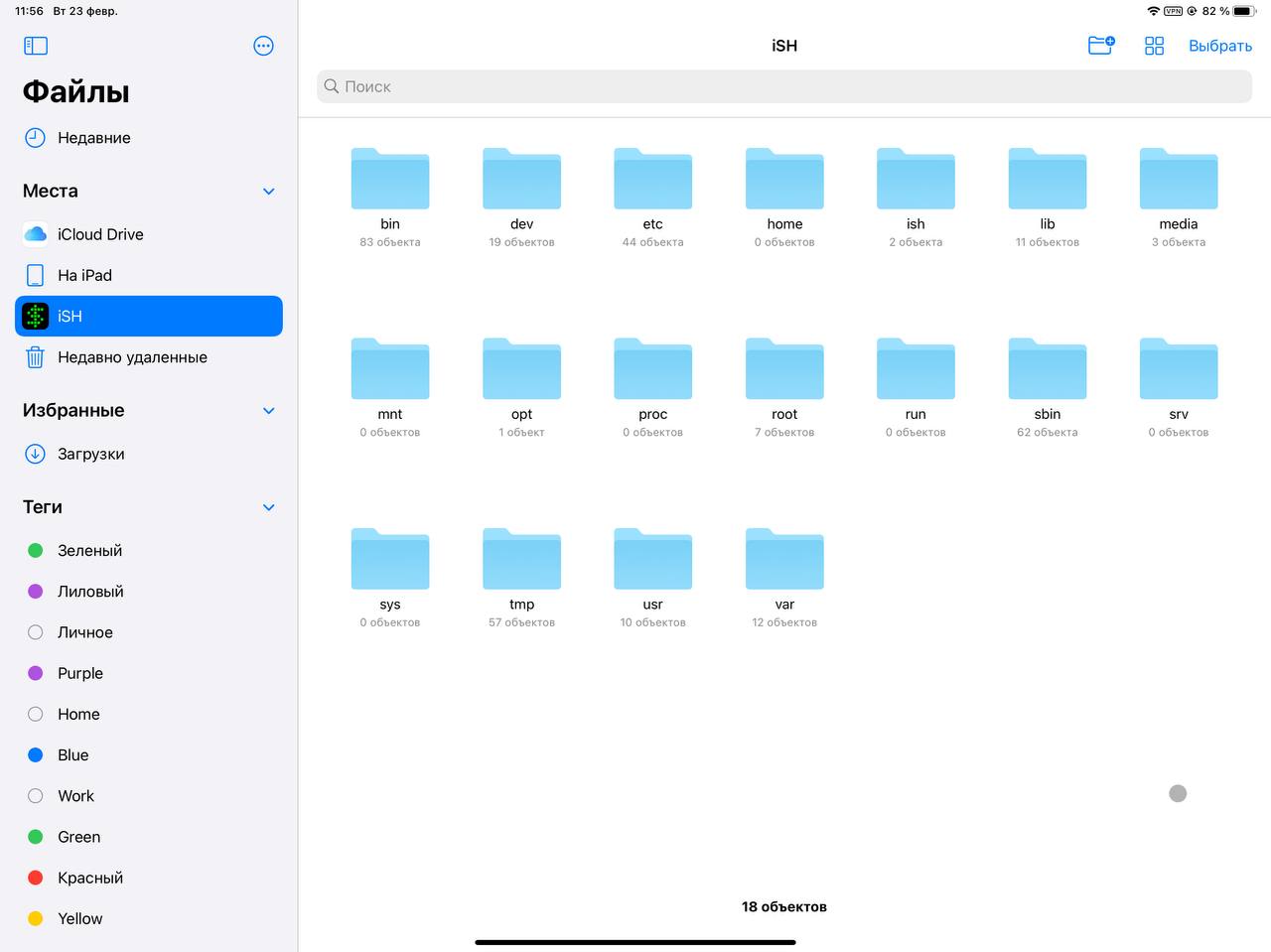Image resolution: width=1271 pixels, height=952 pixels.
Task: Open Недавние in the sidebar
Action: 149,138
